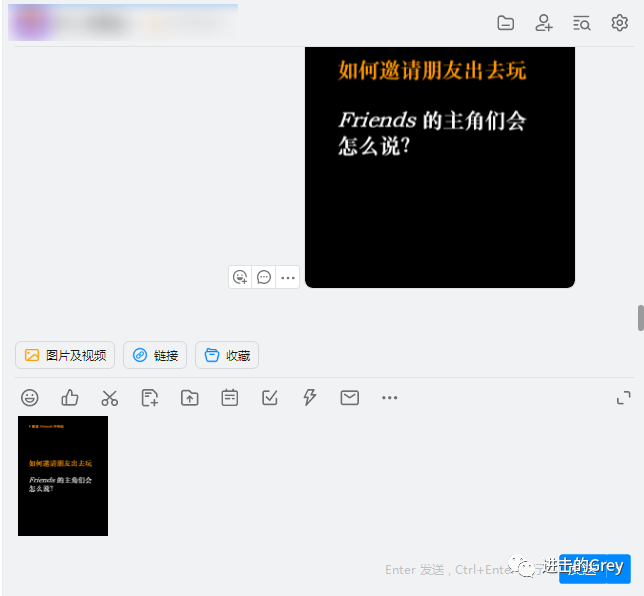The image size is (644, 596).
Task: Add emoji reaction to the image message
Action: tap(240, 277)
